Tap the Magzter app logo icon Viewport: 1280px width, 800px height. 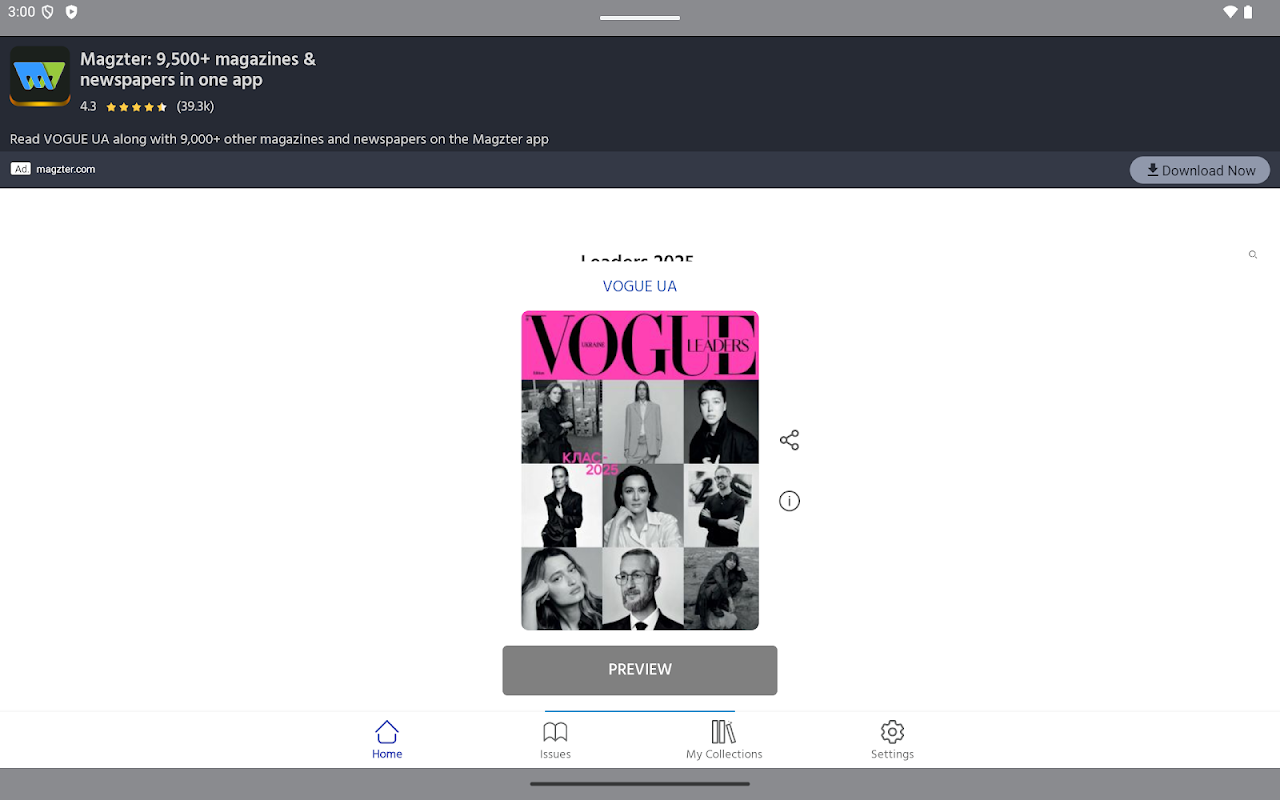[x=40, y=76]
